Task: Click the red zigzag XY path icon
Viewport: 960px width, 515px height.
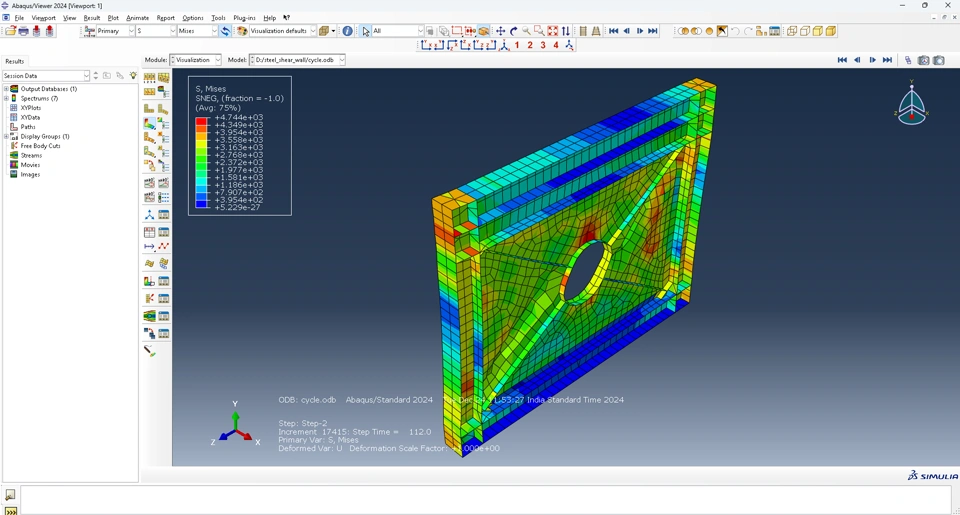Action: click(163, 246)
